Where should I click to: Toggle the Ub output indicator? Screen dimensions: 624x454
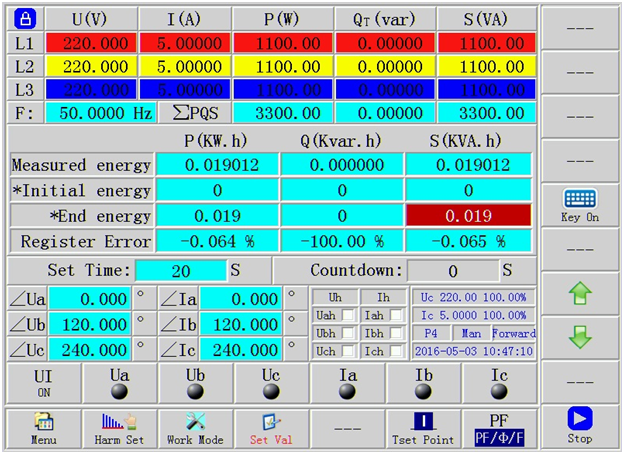(195, 392)
